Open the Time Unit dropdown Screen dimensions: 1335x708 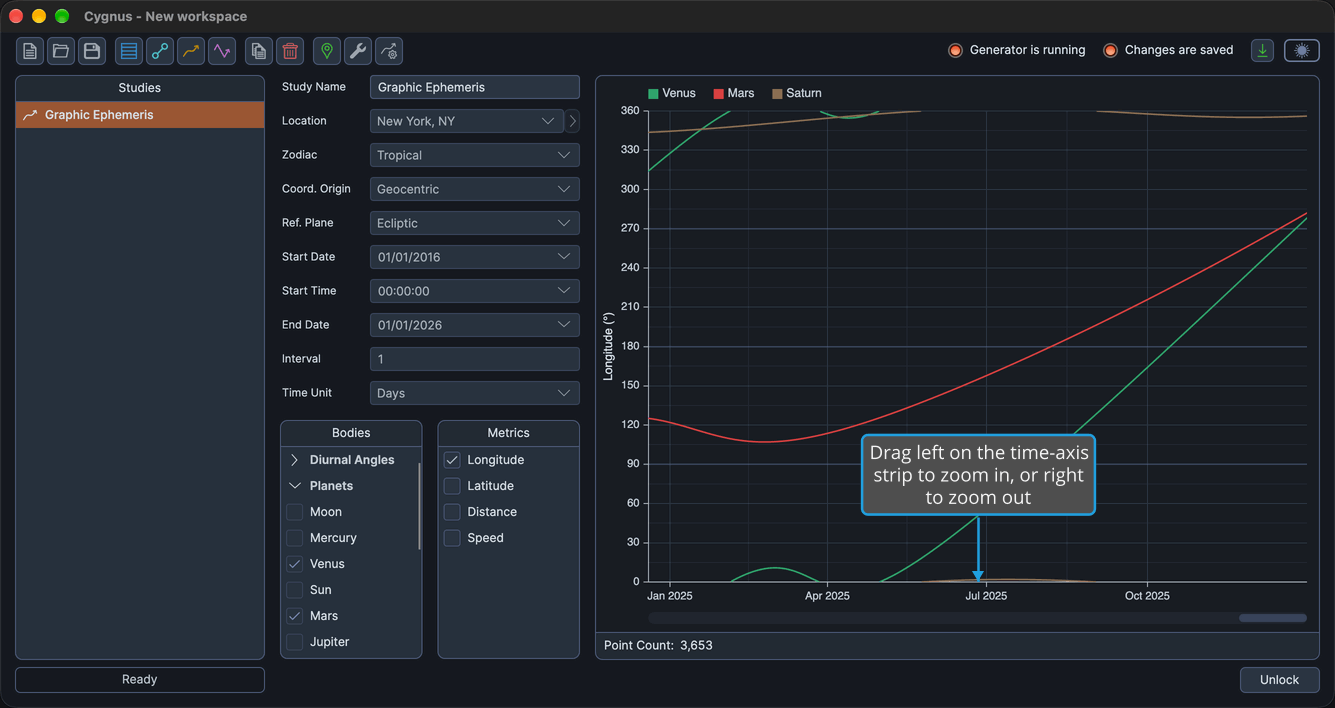pos(475,393)
